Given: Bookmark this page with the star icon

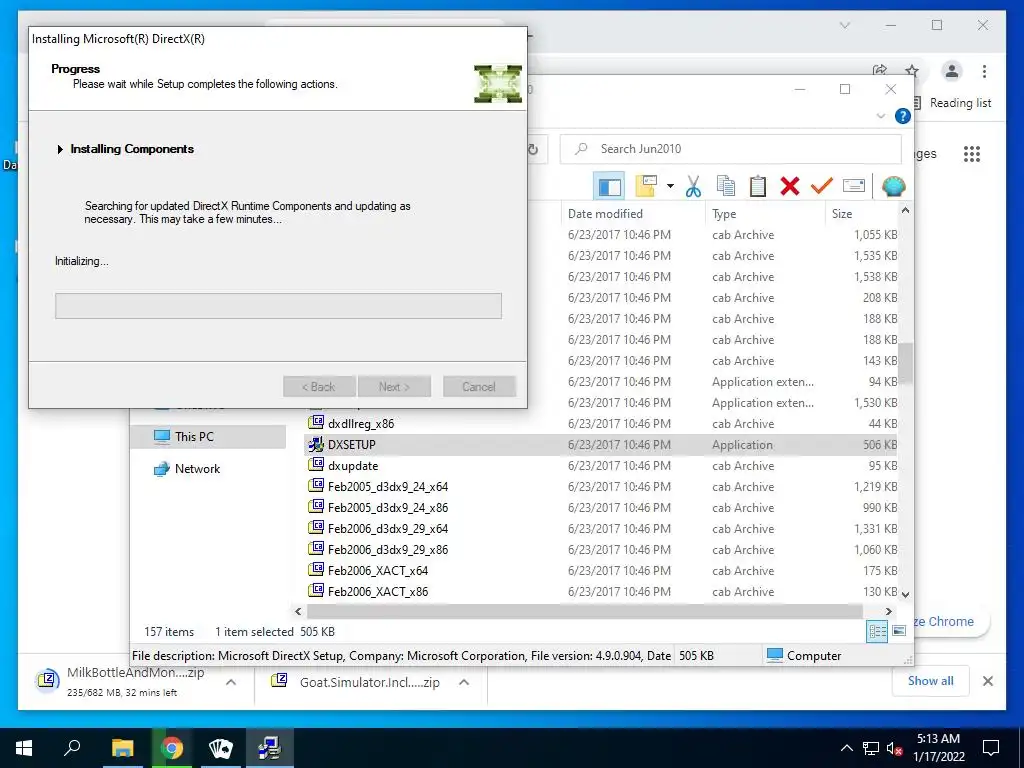Looking at the screenshot, I should [x=912, y=71].
